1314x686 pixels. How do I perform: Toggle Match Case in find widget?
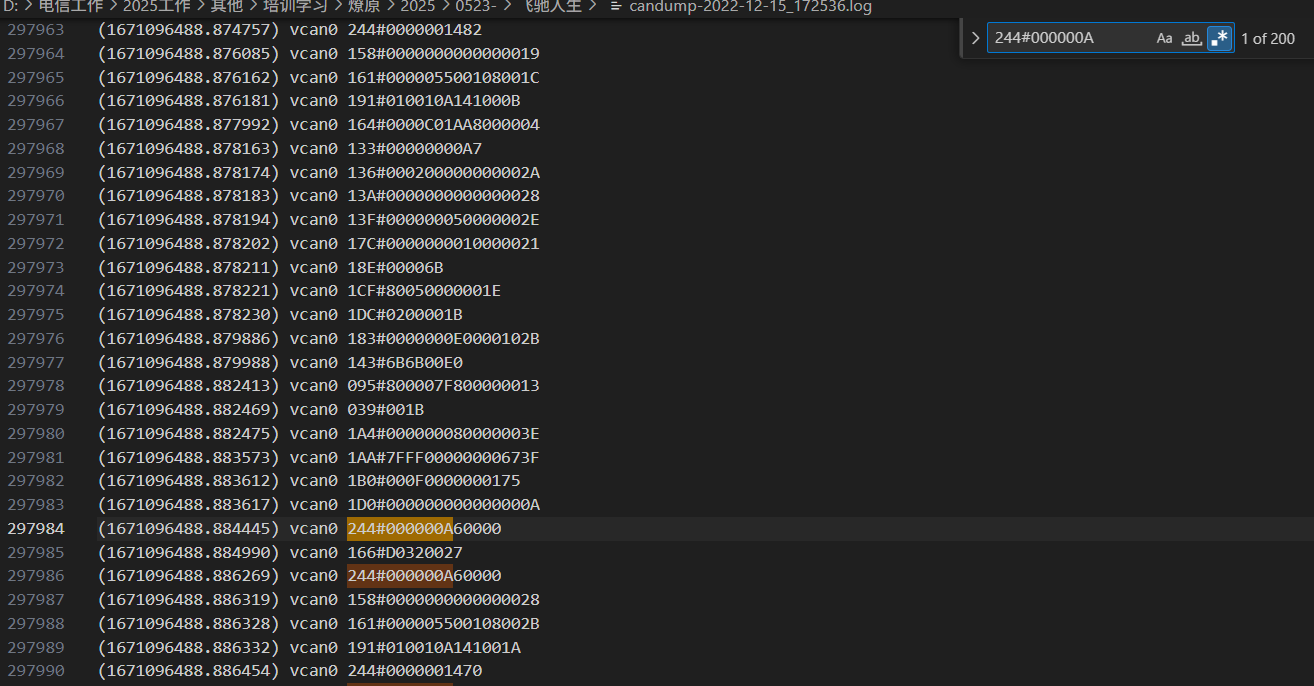coord(1164,39)
